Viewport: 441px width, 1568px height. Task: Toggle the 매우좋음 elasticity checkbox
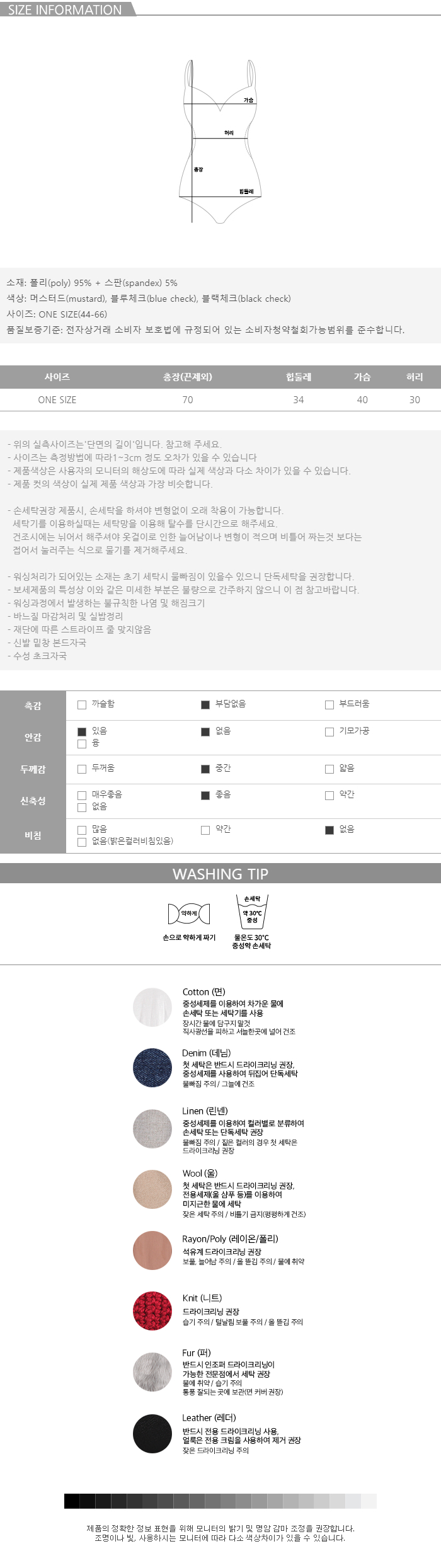pos(82,796)
